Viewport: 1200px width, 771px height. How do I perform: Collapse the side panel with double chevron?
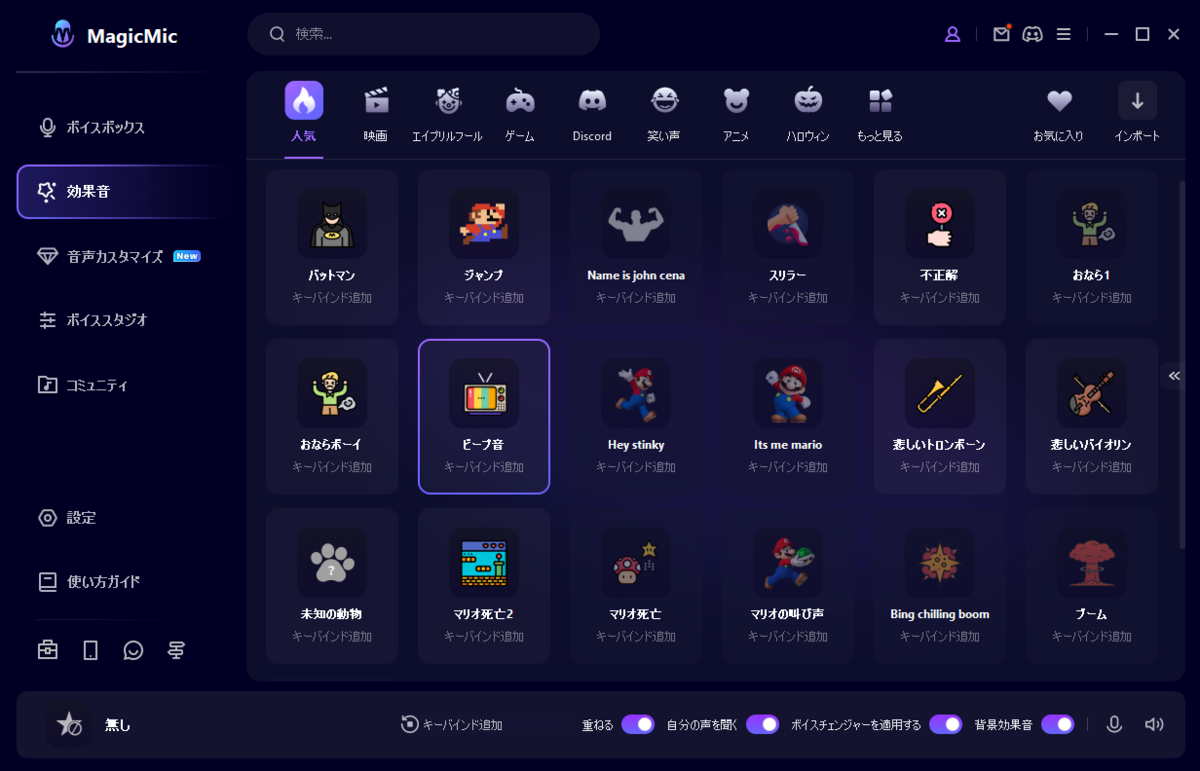click(x=1174, y=376)
